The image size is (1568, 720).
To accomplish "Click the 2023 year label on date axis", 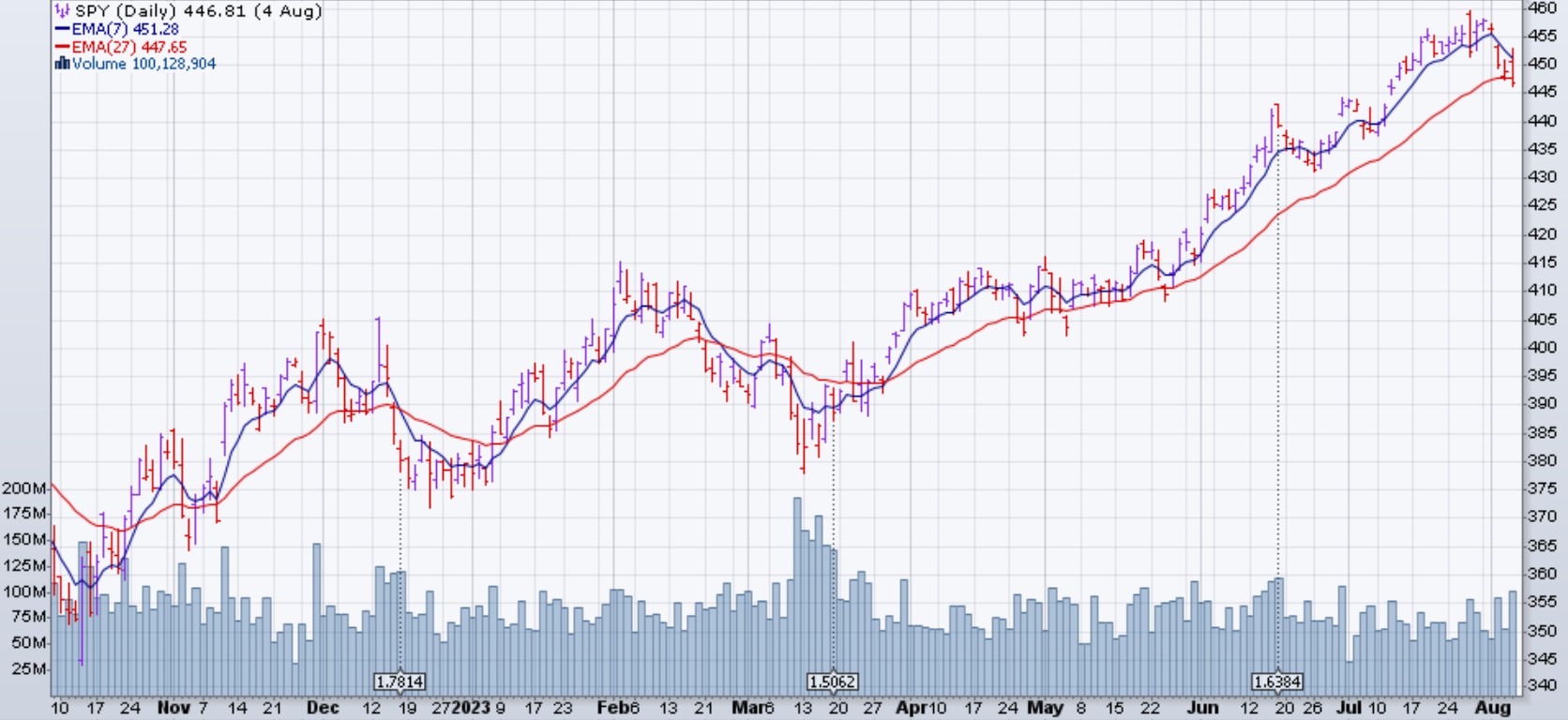I will point(471,708).
